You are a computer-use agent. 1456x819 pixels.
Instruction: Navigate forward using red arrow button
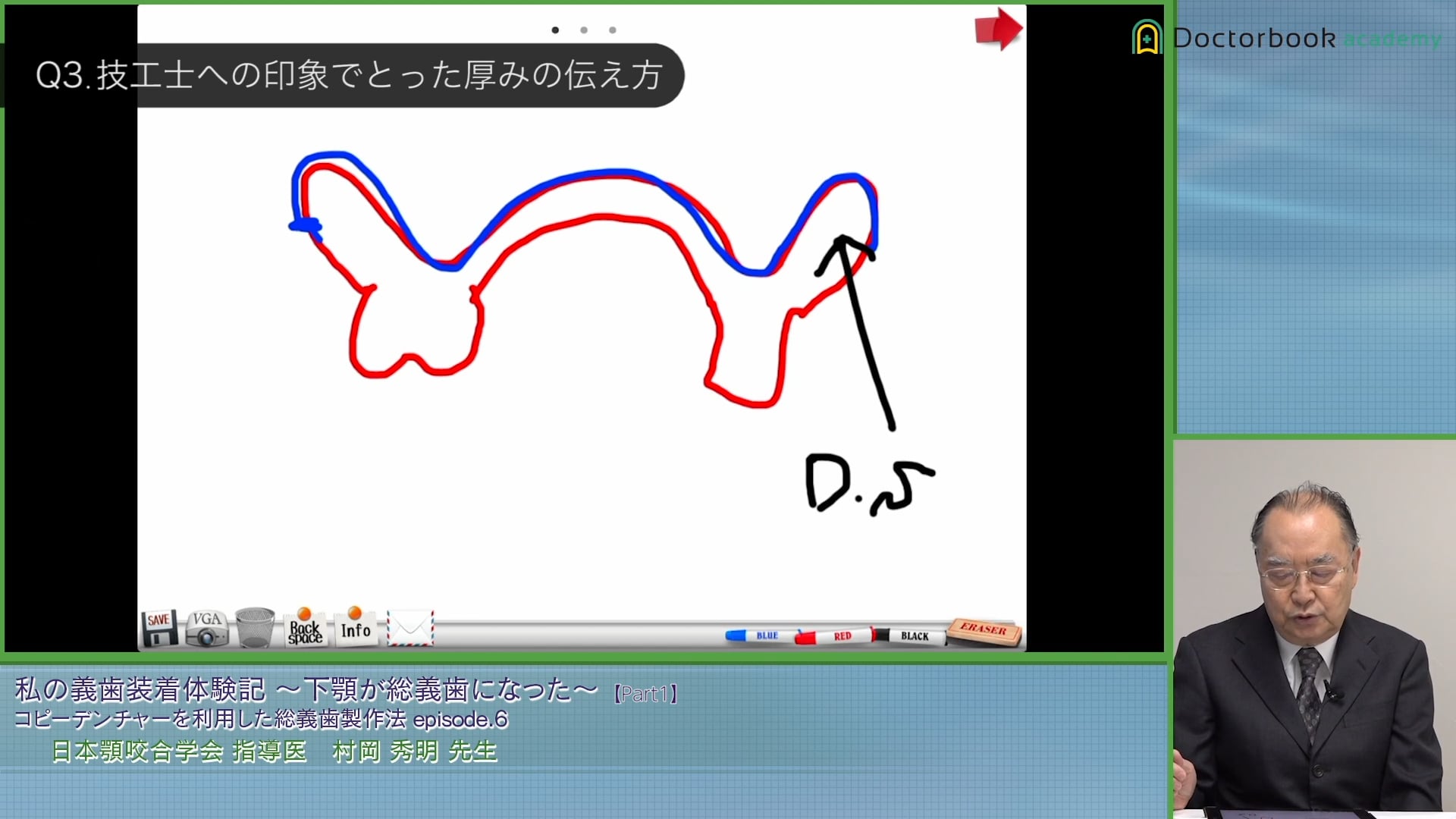(996, 31)
